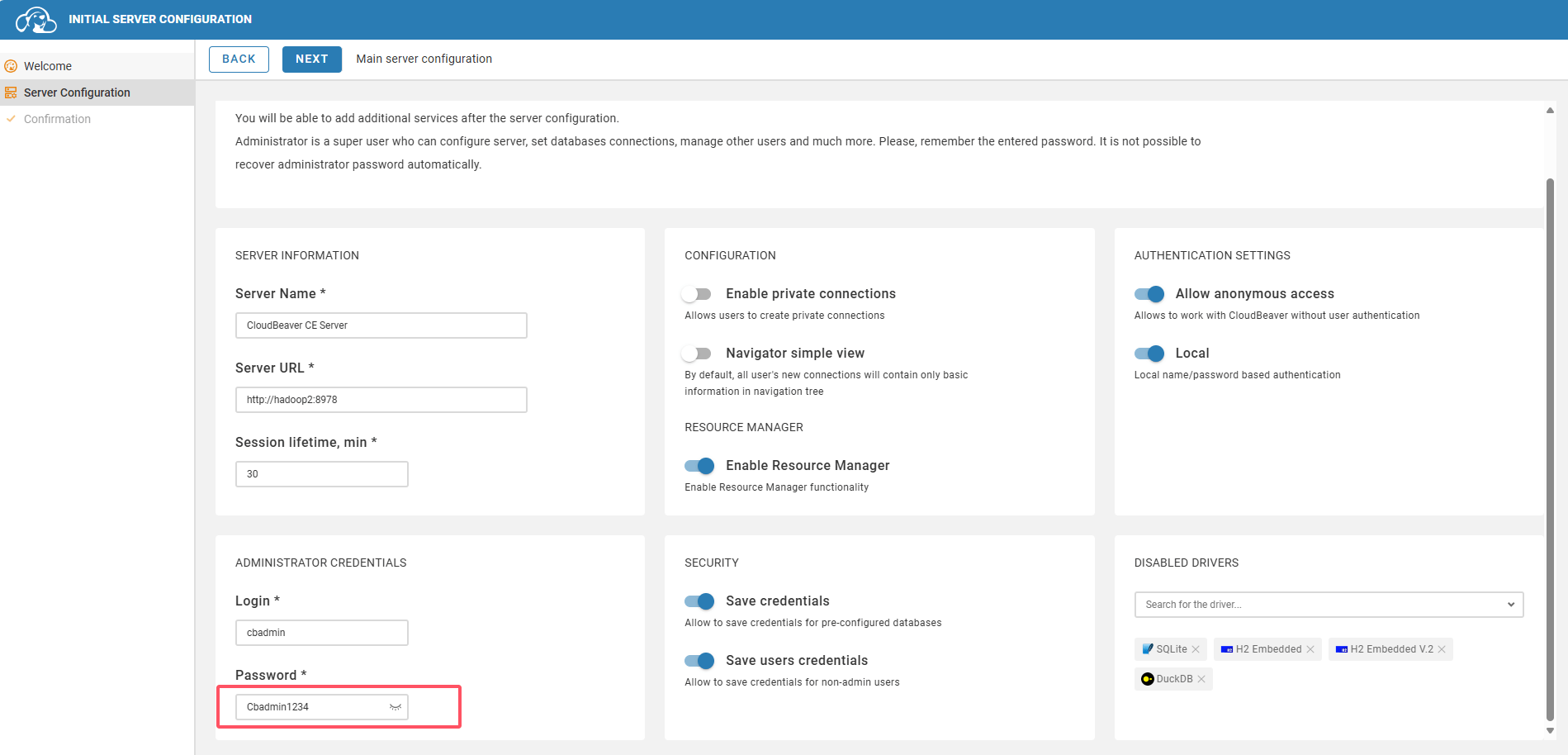Click the scrollbar down arrow
The height and width of the screenshot is (755, 1568).
[1550, 730]
